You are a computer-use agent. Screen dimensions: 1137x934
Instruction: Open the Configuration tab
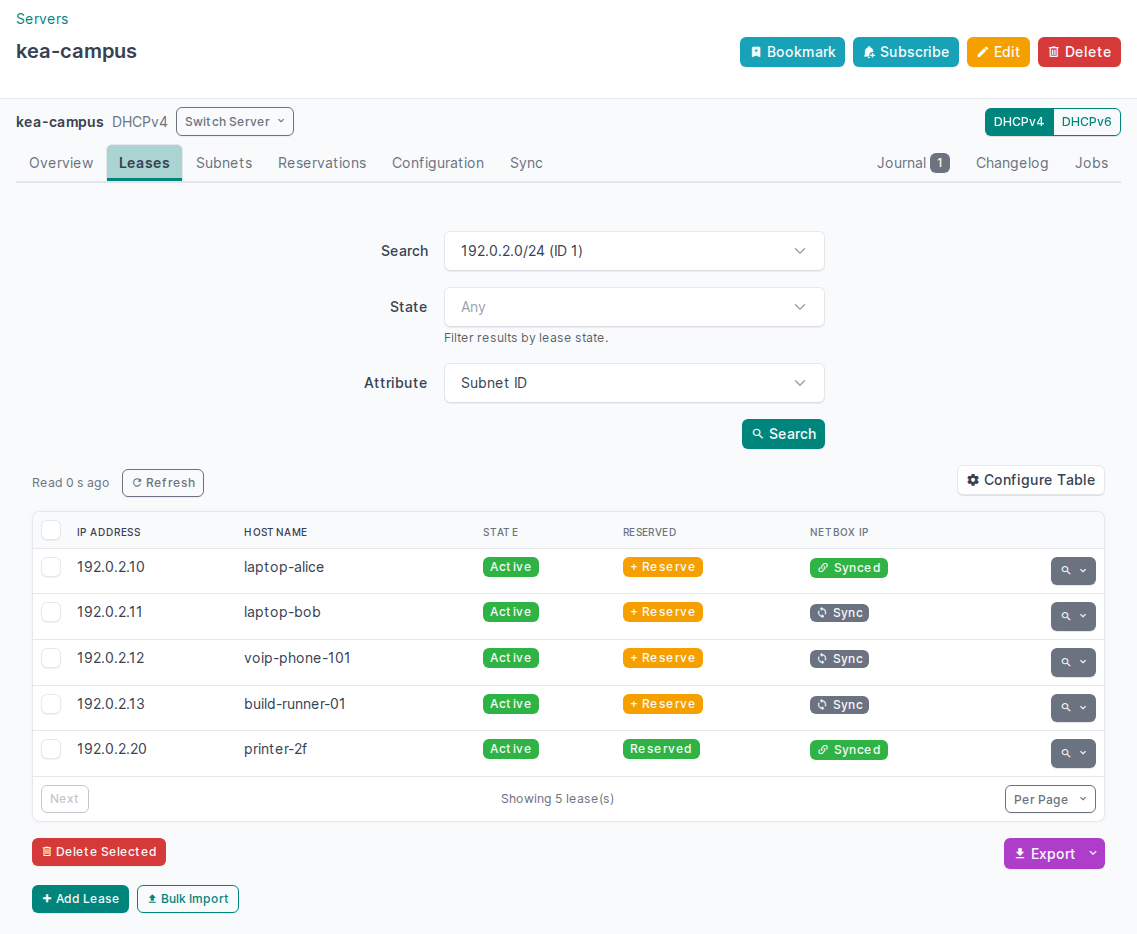[438, 163]
